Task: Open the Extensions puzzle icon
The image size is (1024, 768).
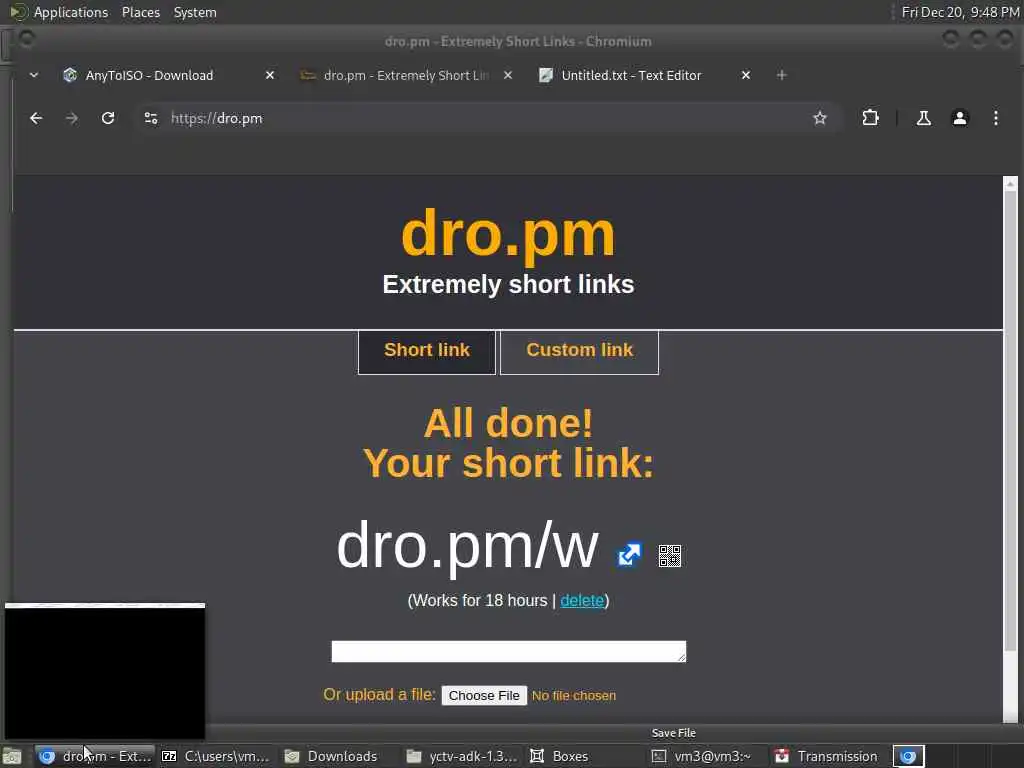Action: (x=871, y=118)
